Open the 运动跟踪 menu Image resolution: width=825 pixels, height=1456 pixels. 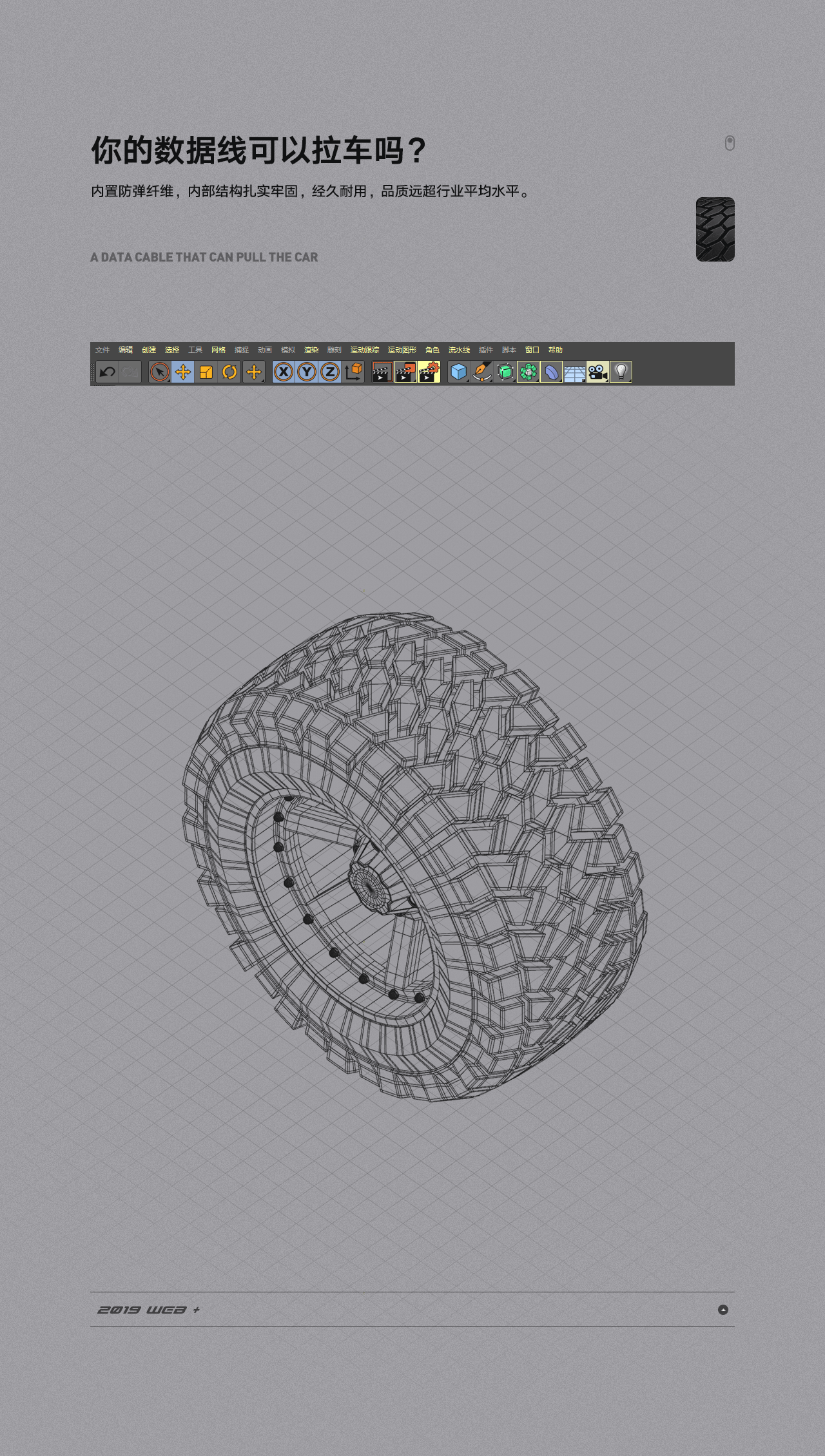point(365,350)
